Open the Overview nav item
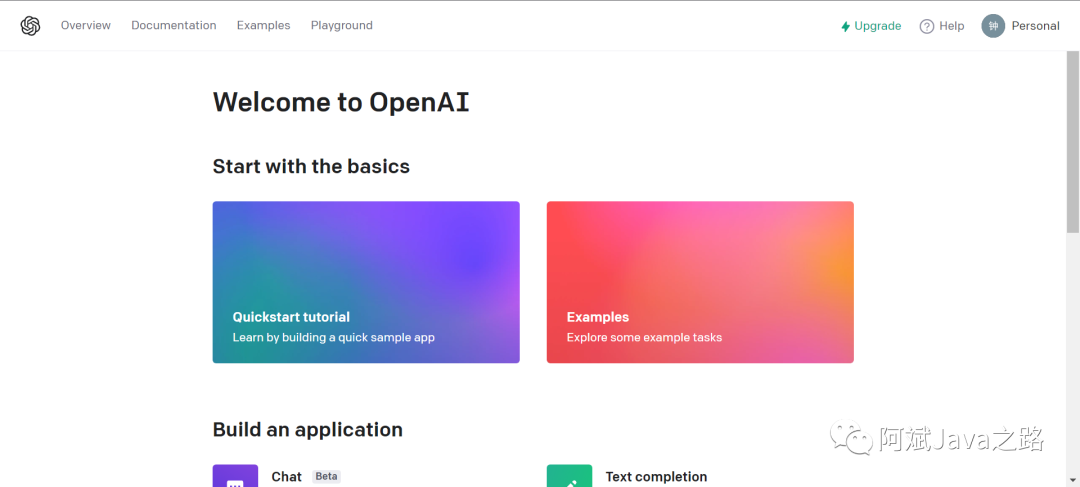Viewport: 1080px width, 487px height. (86, 26)
